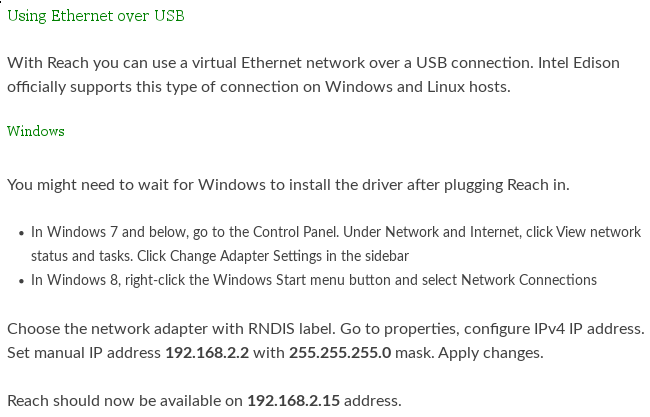Click the bold subnet mask 255.255.255.0
650x417 pixels.
tap(340, 353)
